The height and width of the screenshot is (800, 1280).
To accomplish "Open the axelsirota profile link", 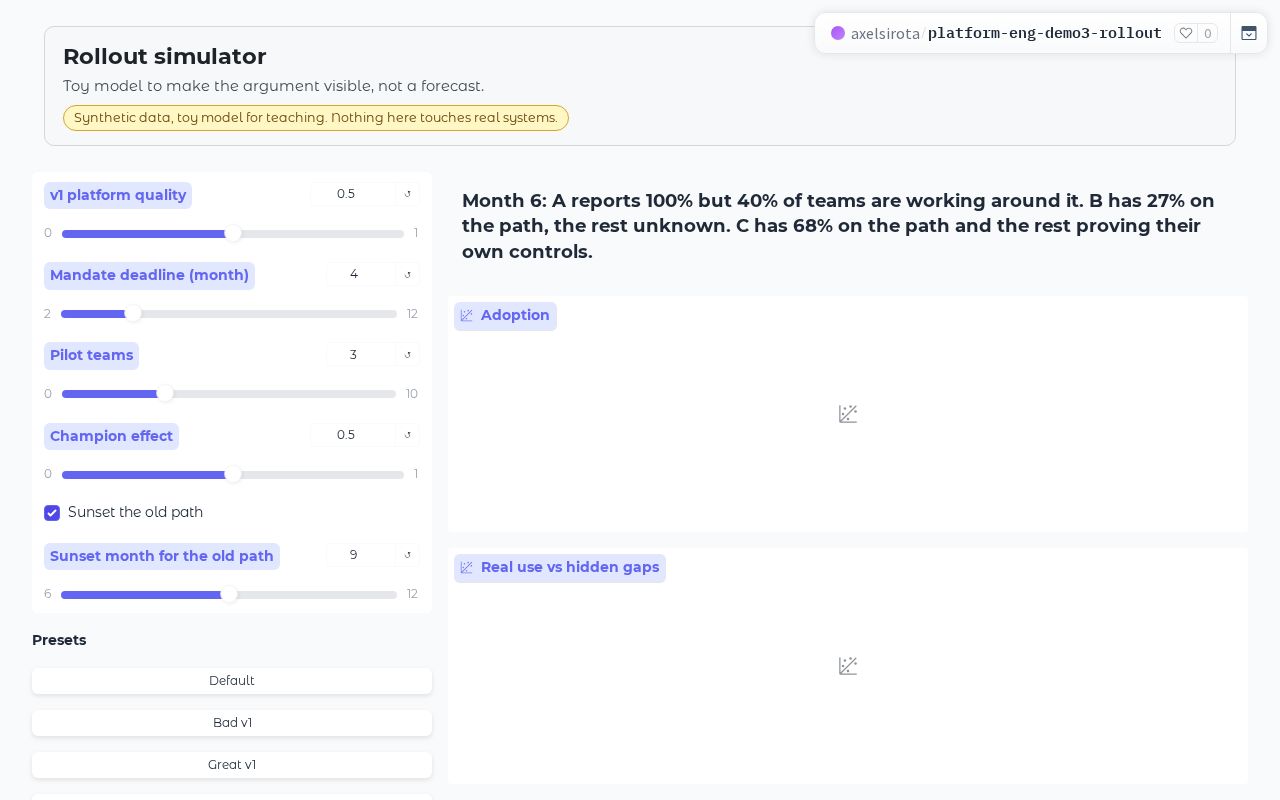I will (x=885, y=33).
